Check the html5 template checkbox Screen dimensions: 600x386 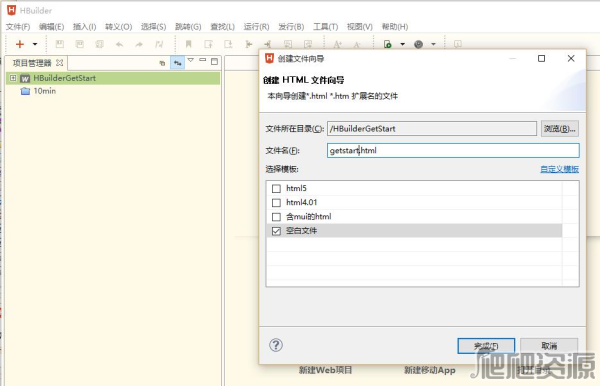click(276, 189)
